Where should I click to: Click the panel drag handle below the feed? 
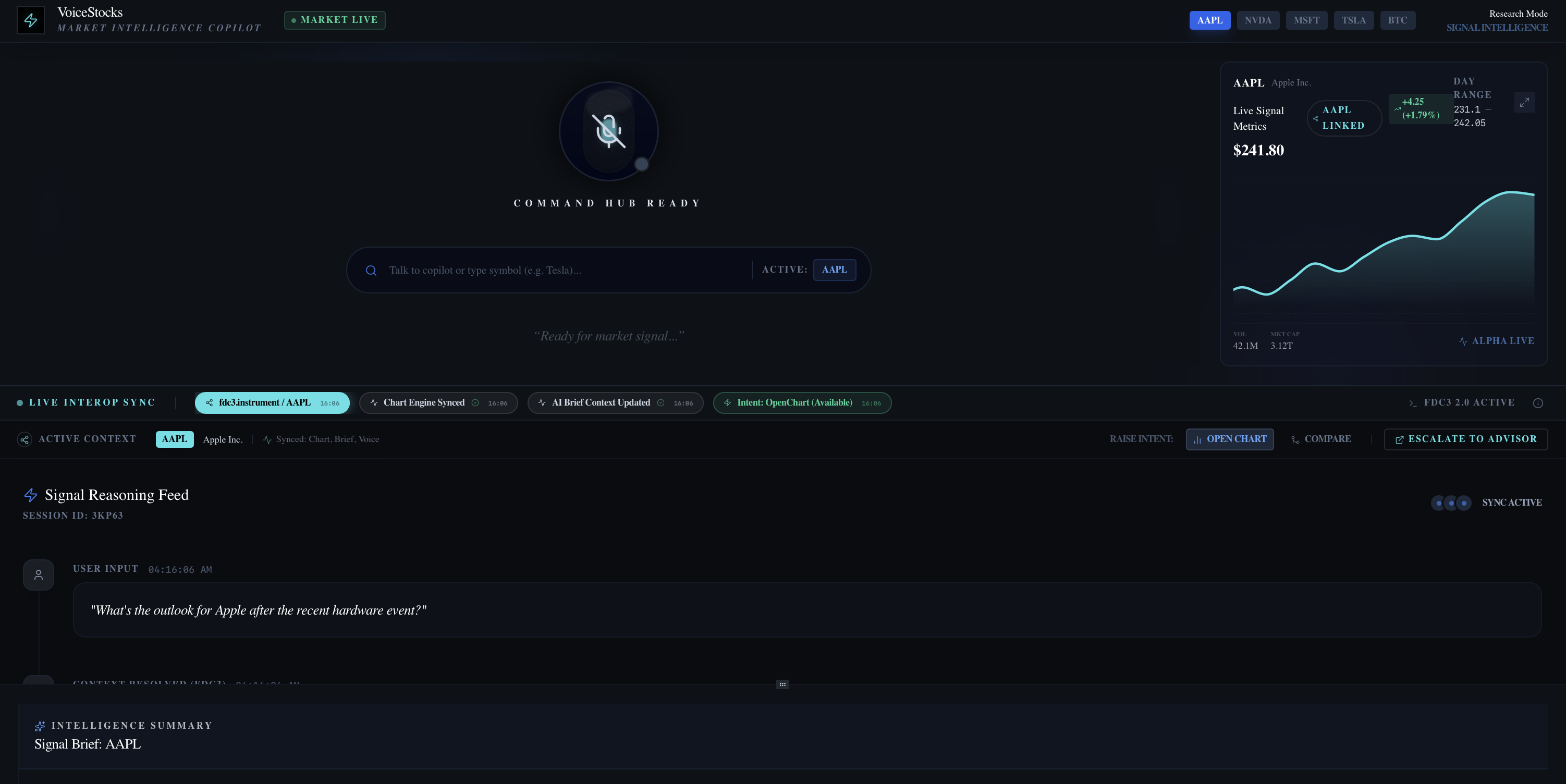[x=782, y=685]
